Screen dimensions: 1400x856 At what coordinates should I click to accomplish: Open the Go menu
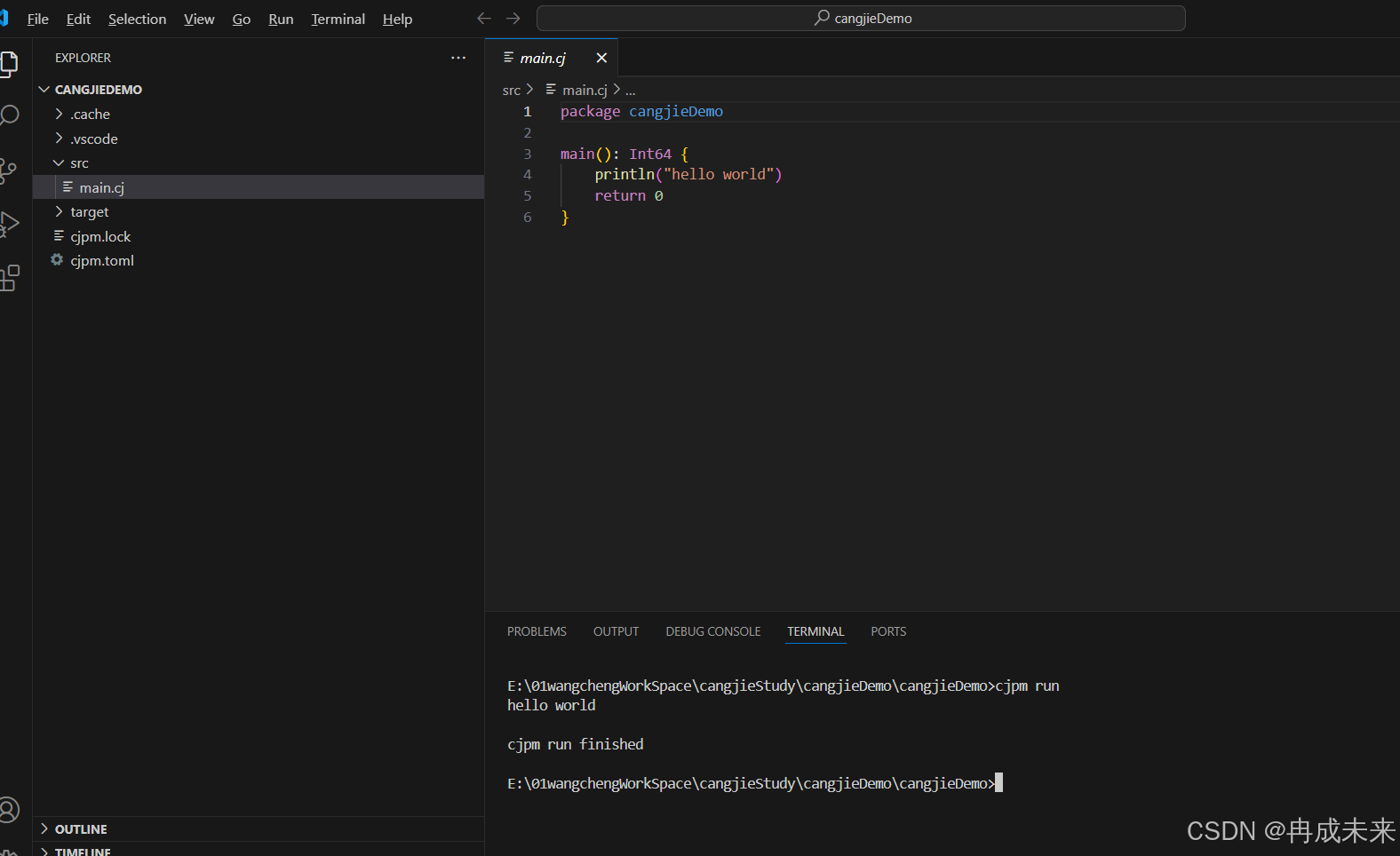[242, 19]
